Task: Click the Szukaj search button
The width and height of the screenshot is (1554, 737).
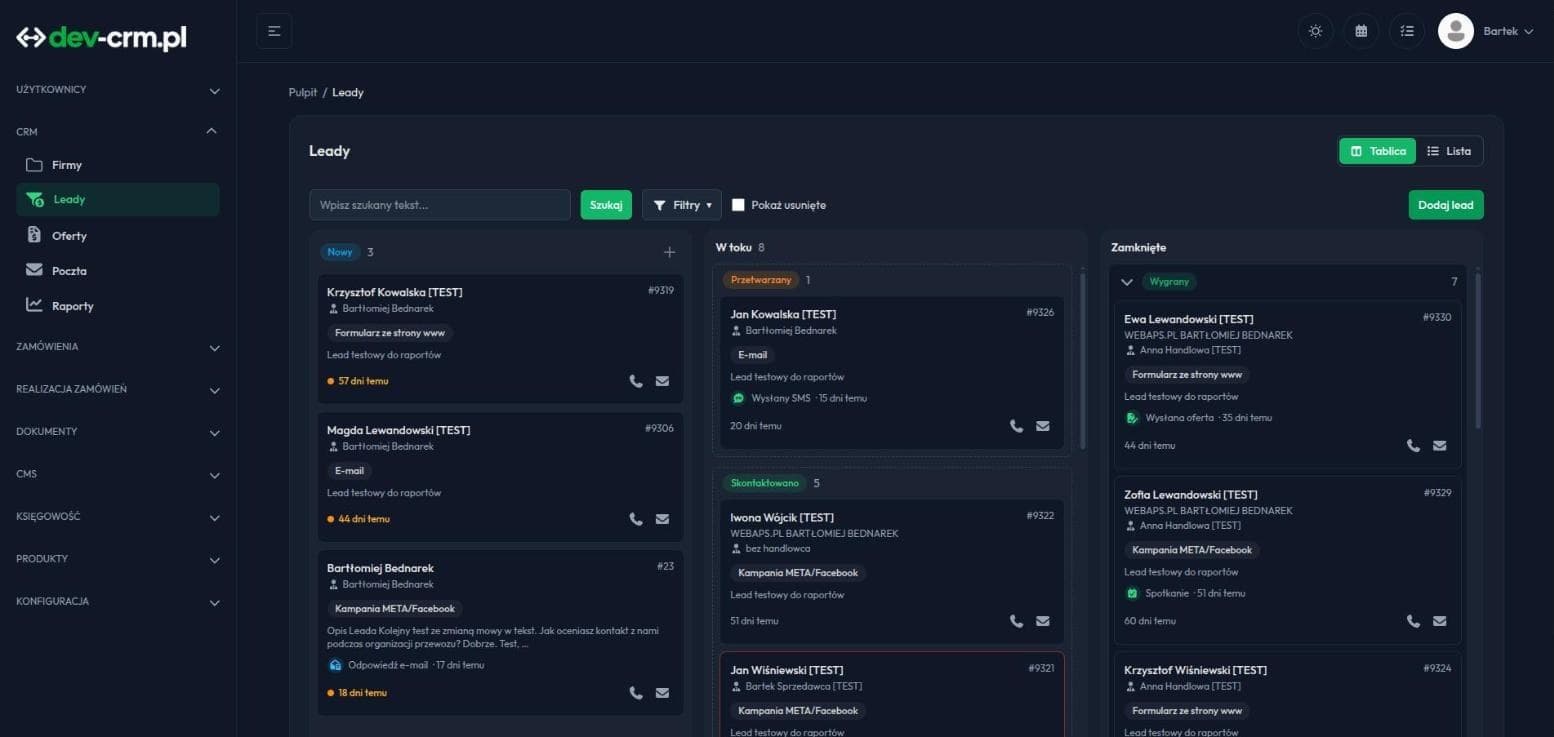Action: 606,205
